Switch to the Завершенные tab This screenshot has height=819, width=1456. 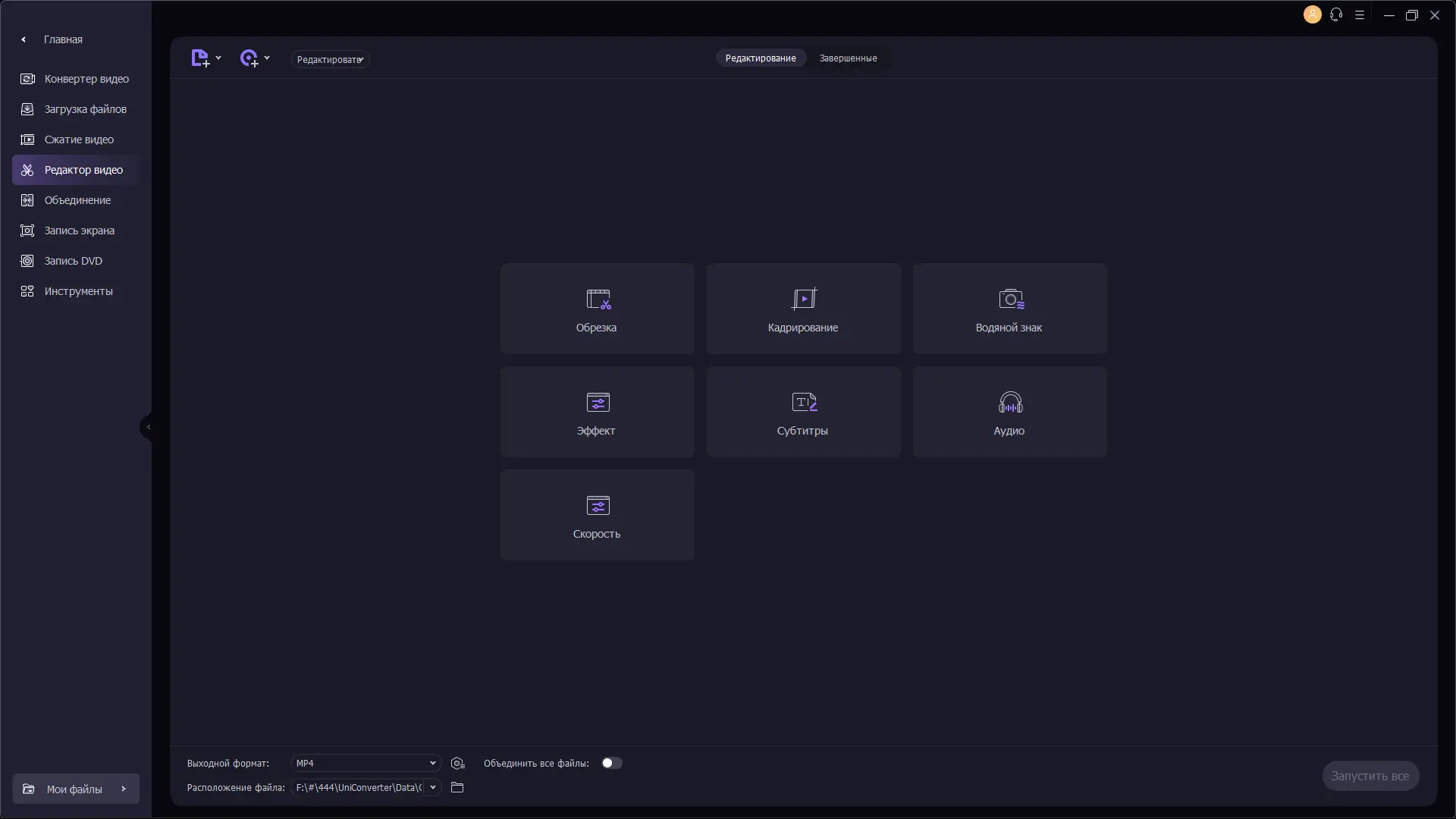848,58
